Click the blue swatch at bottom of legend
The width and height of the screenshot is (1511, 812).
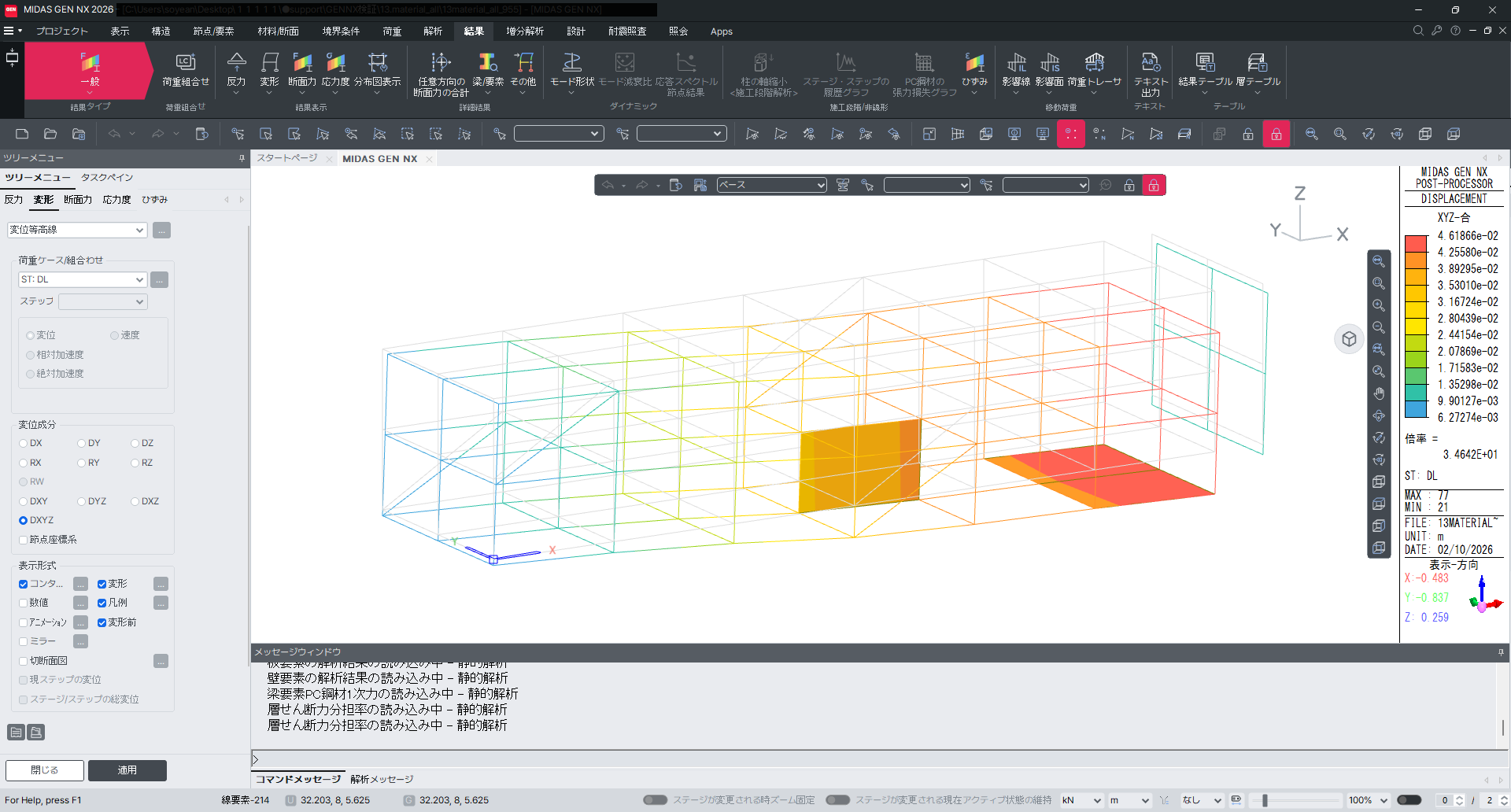pos(1416,409)
